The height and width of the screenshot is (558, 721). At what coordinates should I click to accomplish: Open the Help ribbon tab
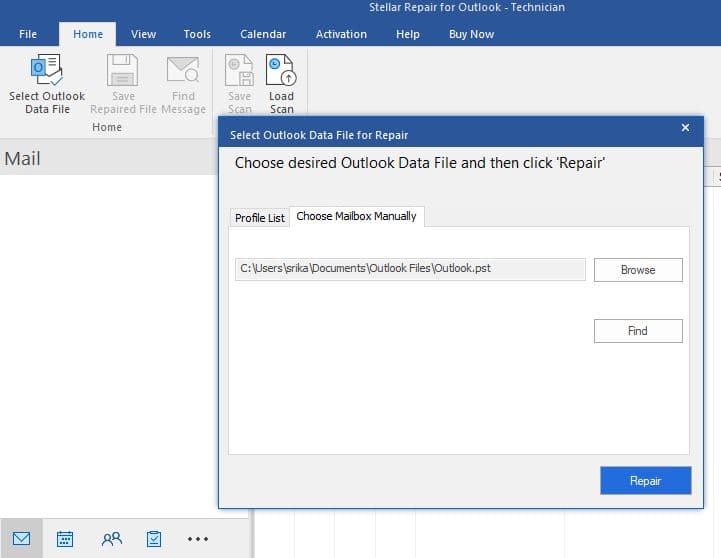(x=408, y=34)
